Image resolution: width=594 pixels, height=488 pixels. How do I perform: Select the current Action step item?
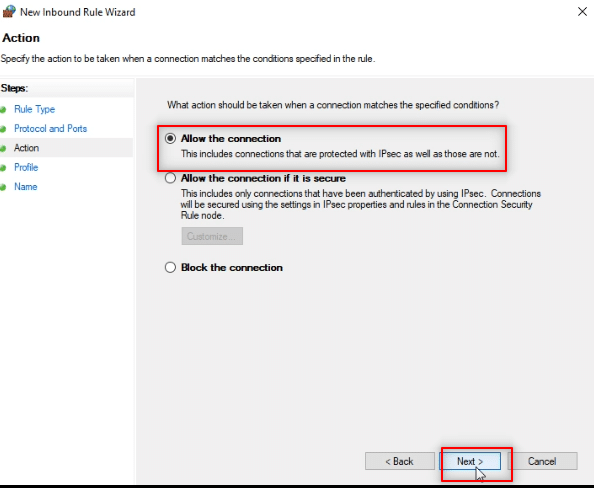pos(27,148)
